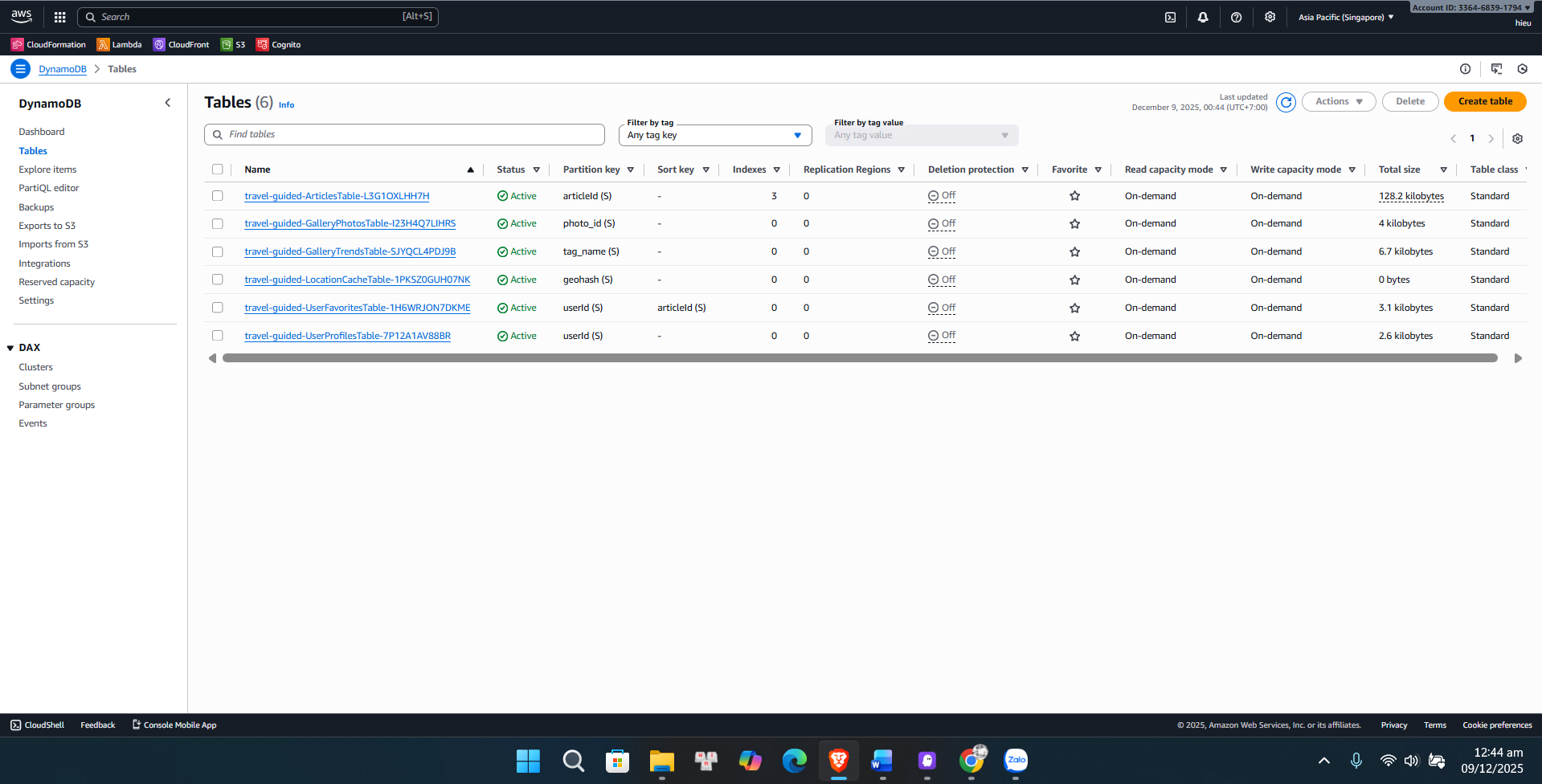Open the Asia Pacific (Singapore) region selector
The image size is (1542, 784).
[x=1345, y=16]
